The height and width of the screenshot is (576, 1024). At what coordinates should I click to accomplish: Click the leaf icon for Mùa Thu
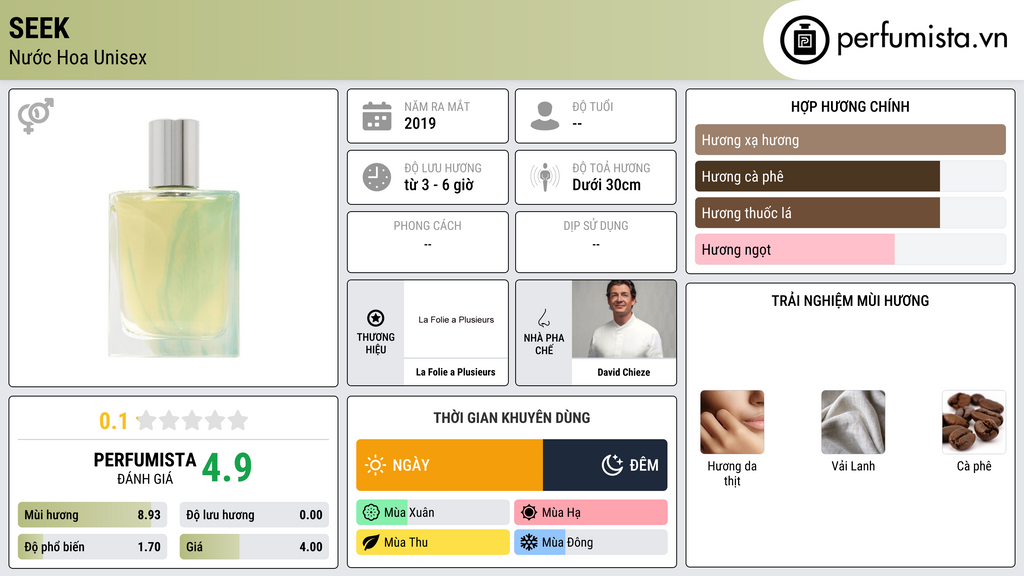pyautogui.click(x=371, y=542)
